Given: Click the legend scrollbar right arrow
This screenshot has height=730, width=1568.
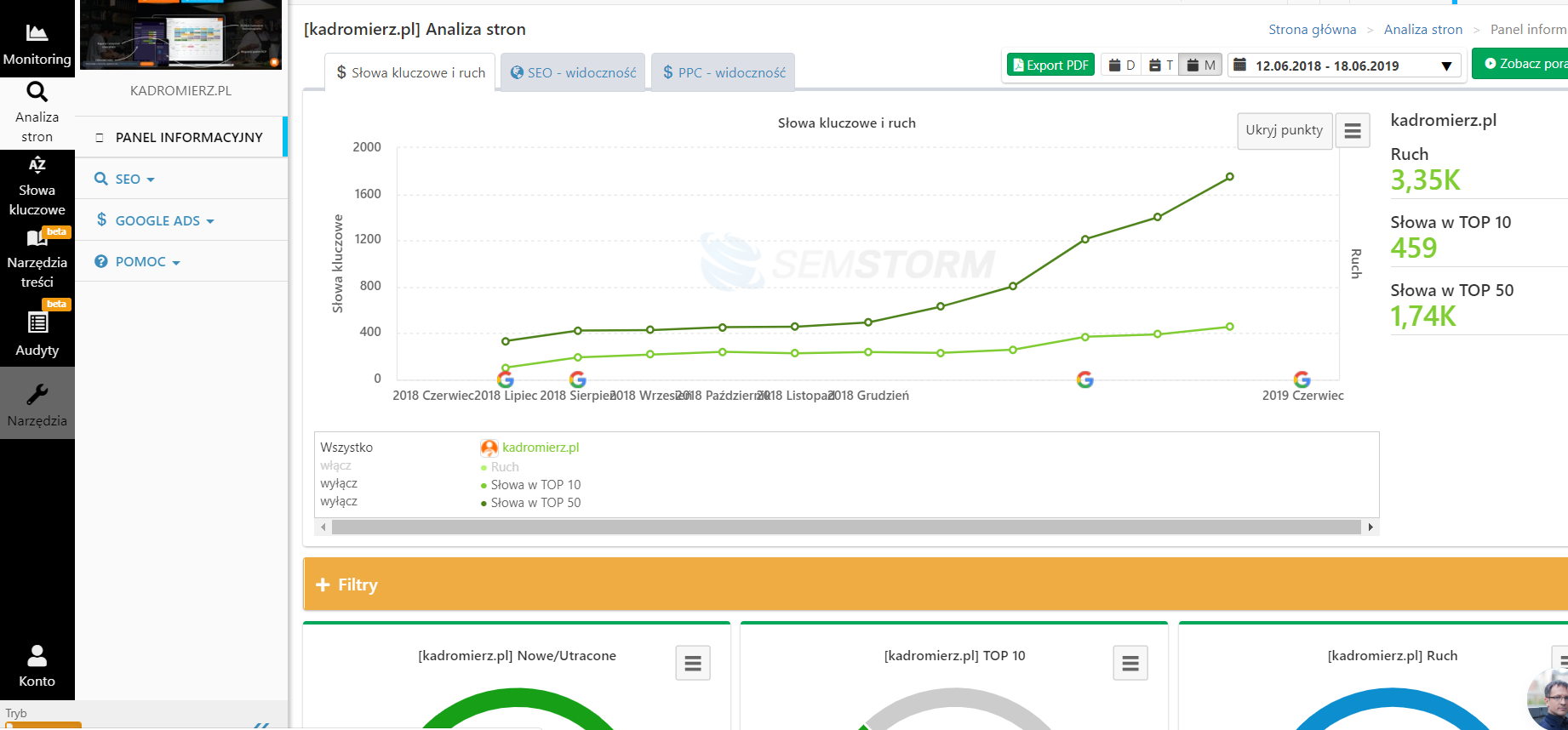Looking at the screenshot, I should click(x=1370, y=528).
